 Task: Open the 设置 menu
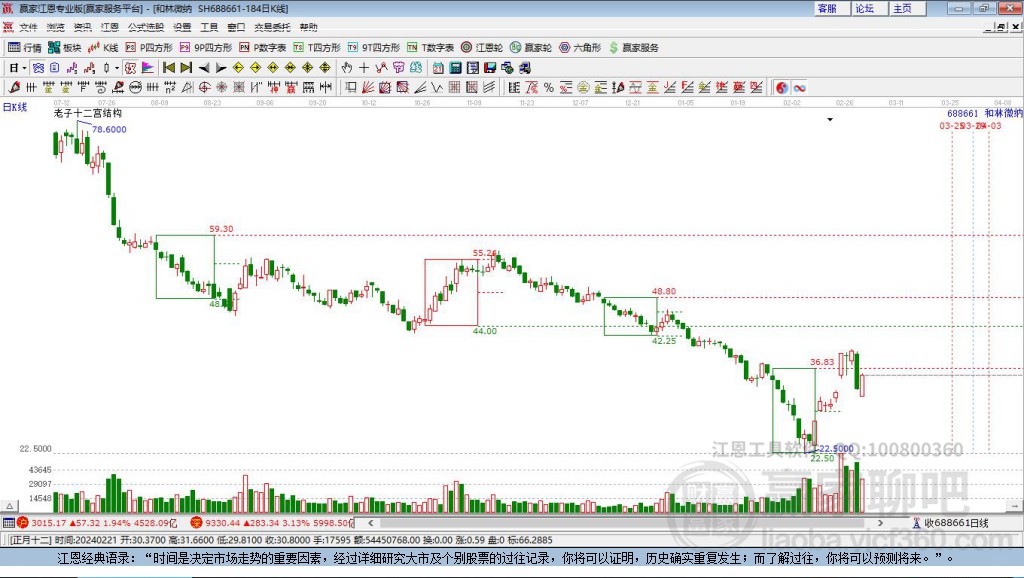point(182,27)
